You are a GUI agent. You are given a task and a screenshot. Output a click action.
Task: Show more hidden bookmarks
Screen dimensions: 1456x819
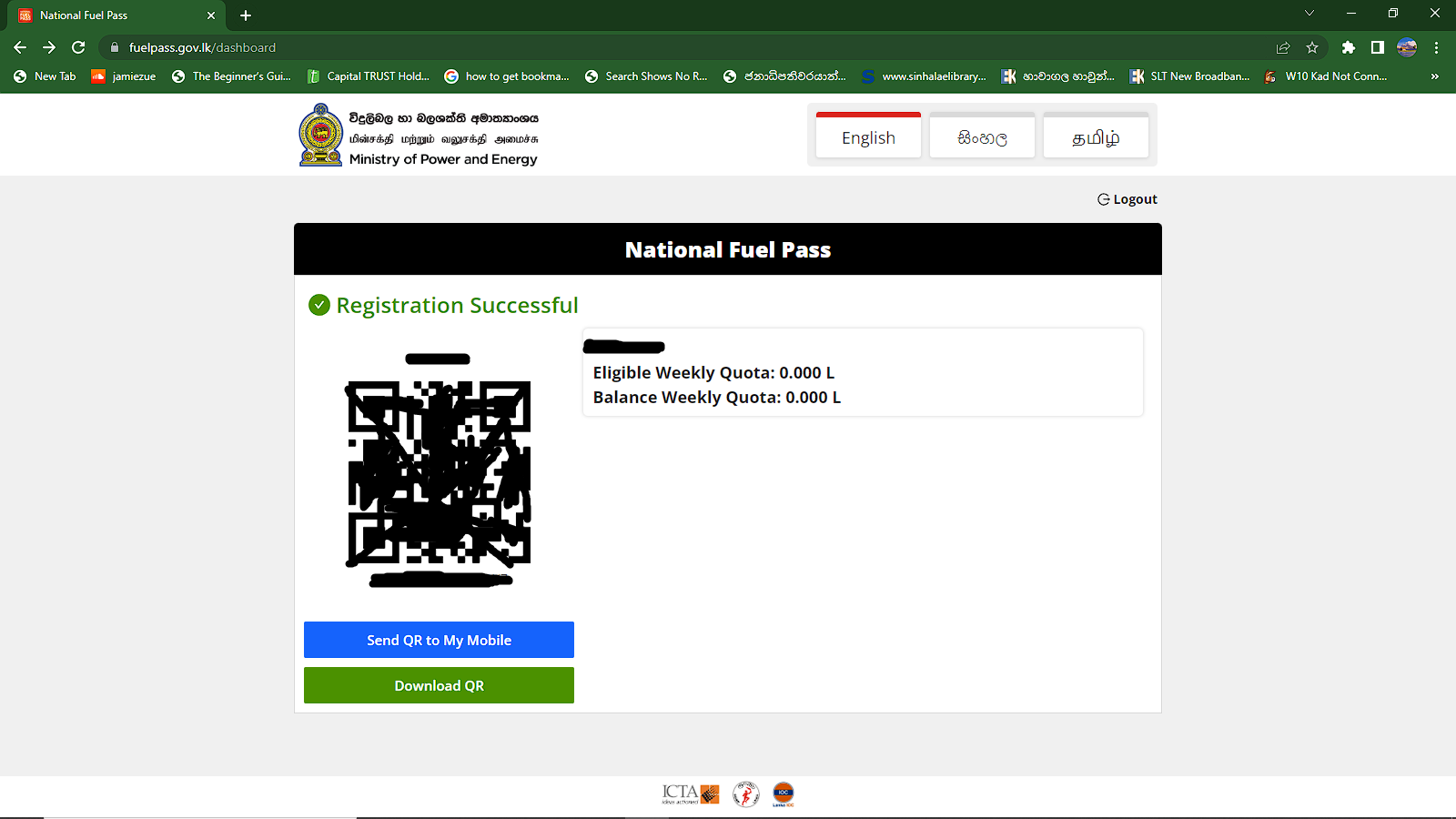[x=1435, y=76]
